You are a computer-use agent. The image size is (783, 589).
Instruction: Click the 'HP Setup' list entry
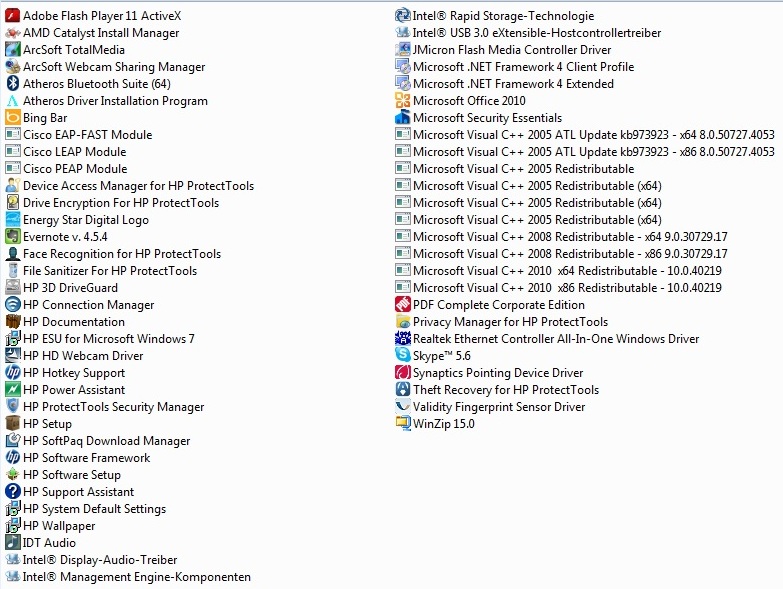point(38,424)
